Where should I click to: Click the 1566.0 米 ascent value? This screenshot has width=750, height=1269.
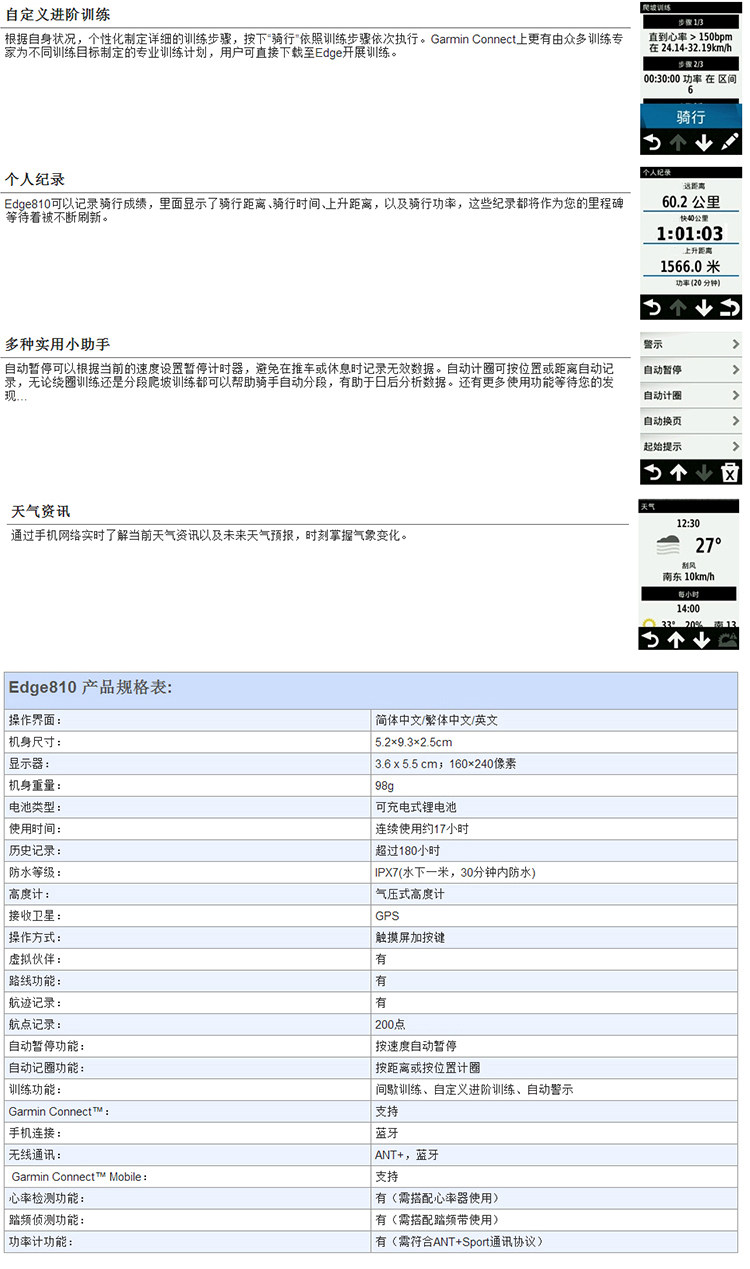tap(691, 266)
